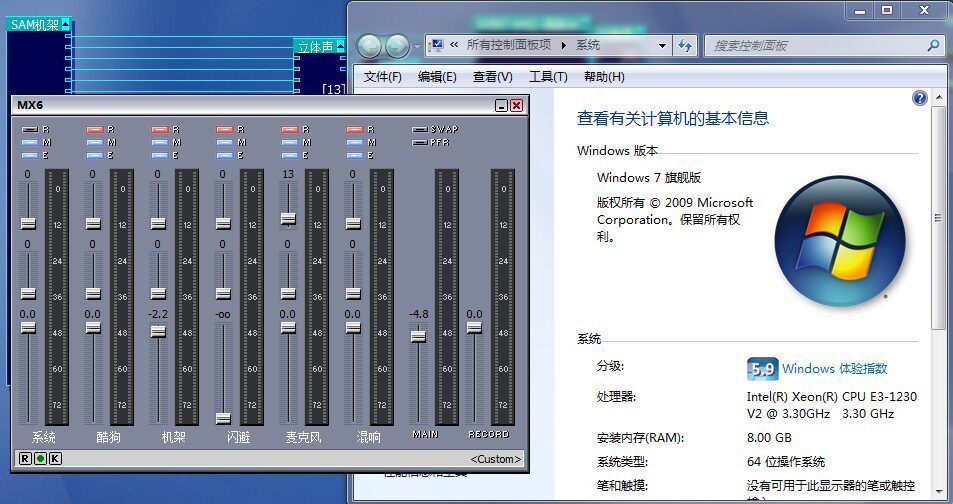The image size is (953, 504).
Task: Toggle M mute on the 机架 channel
Action: (160, 142)
